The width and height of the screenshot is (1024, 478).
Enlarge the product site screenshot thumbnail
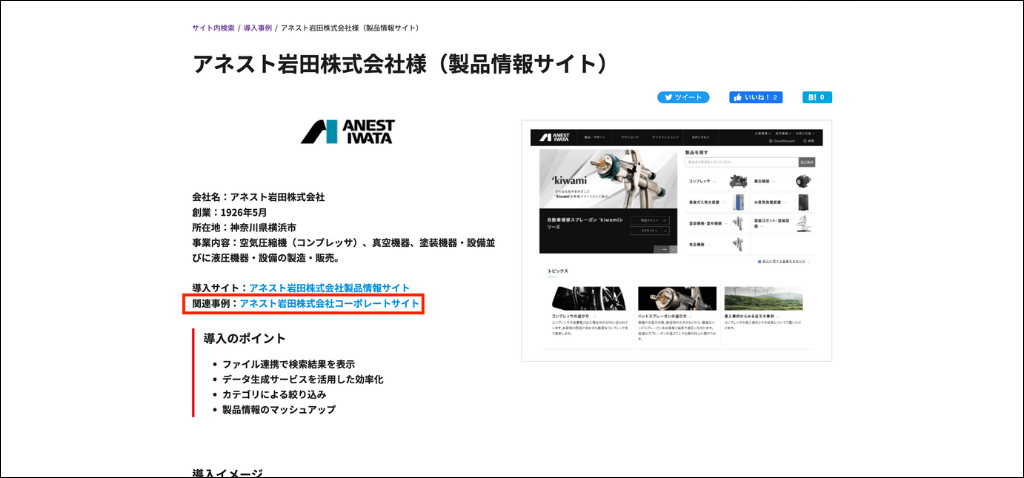(x=676, y=240)
